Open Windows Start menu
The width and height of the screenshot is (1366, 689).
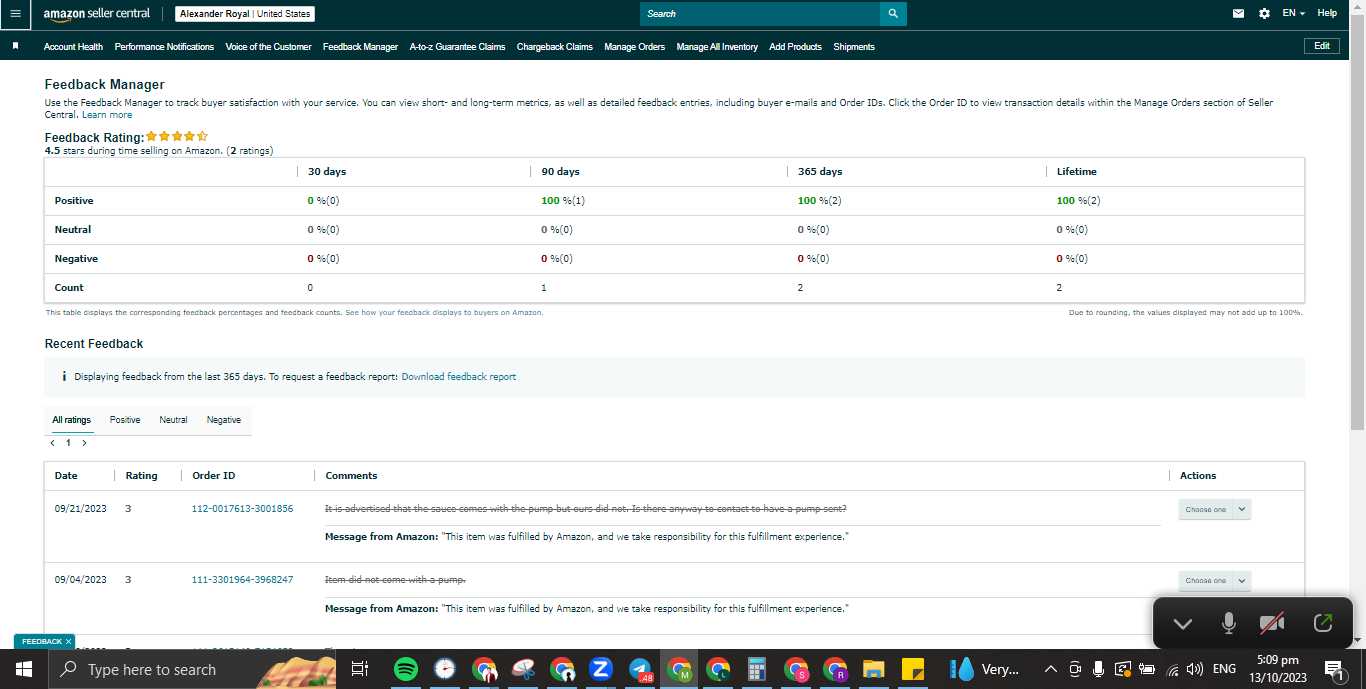23,669
